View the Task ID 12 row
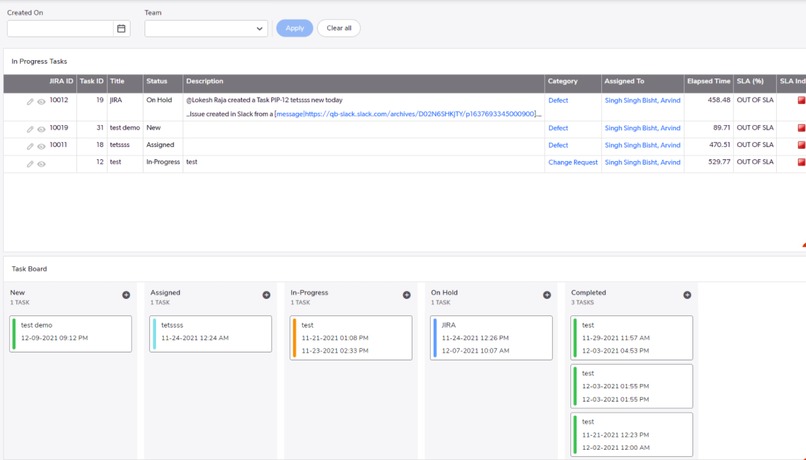Image resolution: width=806 pixels, height=460 pixels. [42, 164]
